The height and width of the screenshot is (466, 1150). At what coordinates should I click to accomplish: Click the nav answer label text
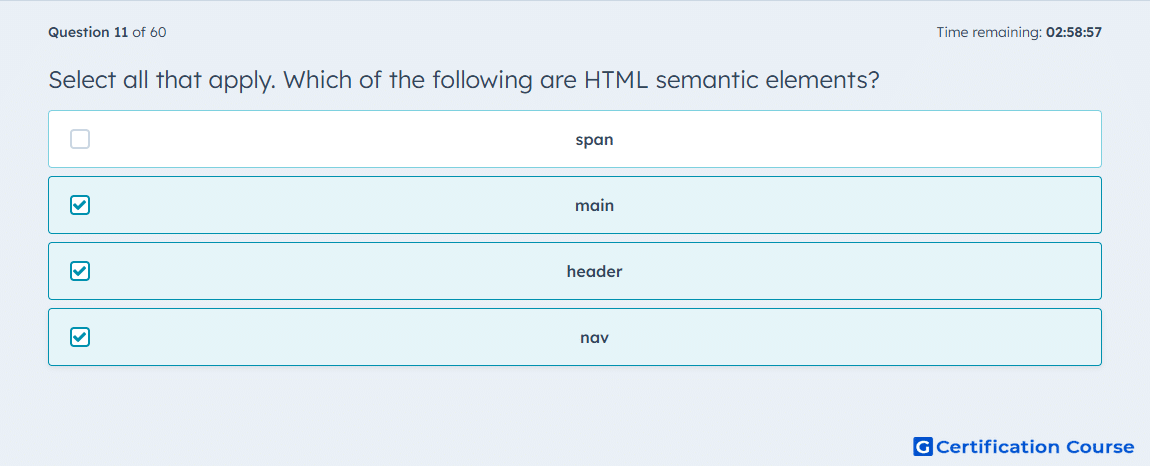tap(594, 338)
